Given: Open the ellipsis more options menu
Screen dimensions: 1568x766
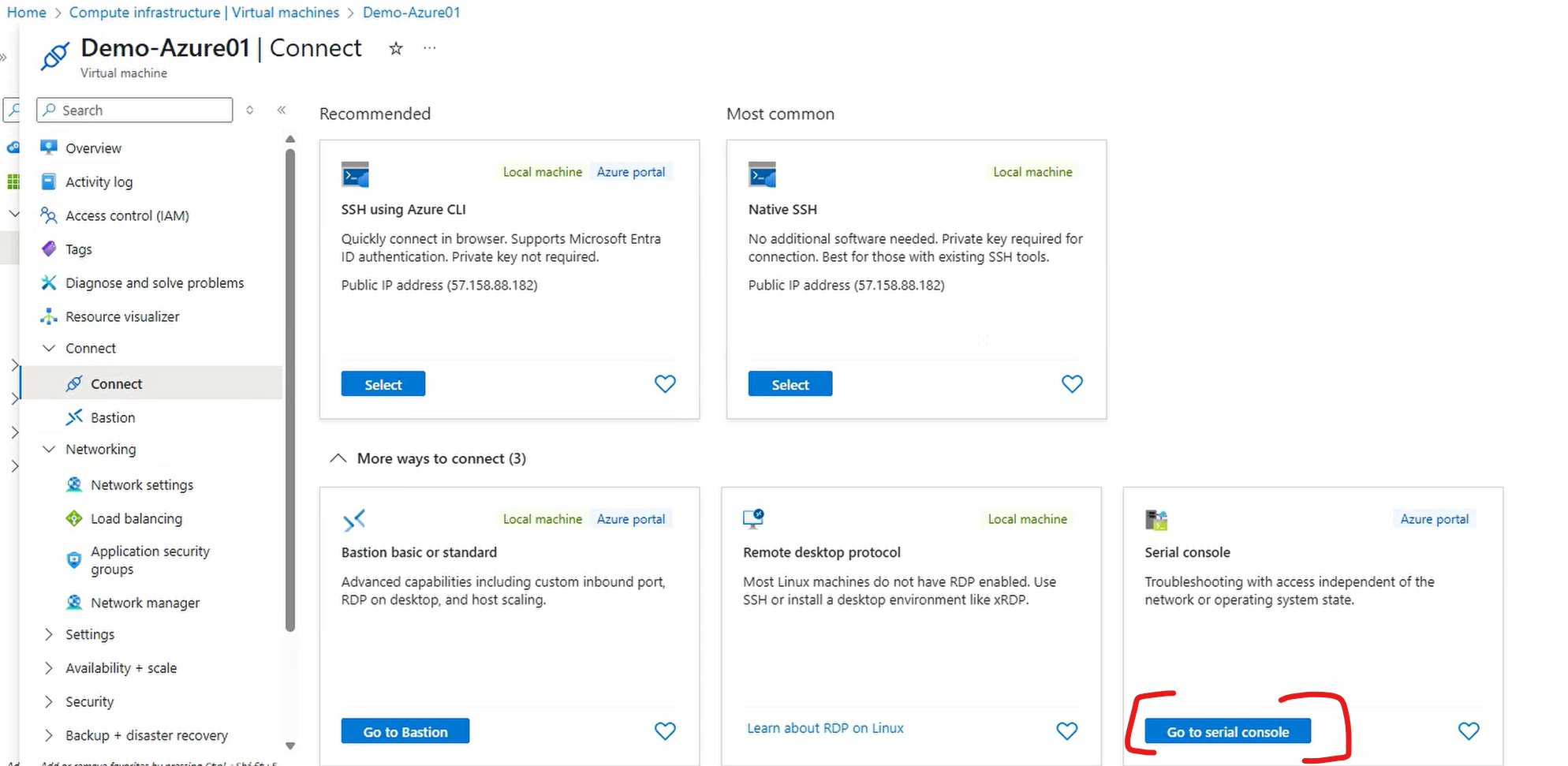Looking at the screenshot, I should click(429, 48).
